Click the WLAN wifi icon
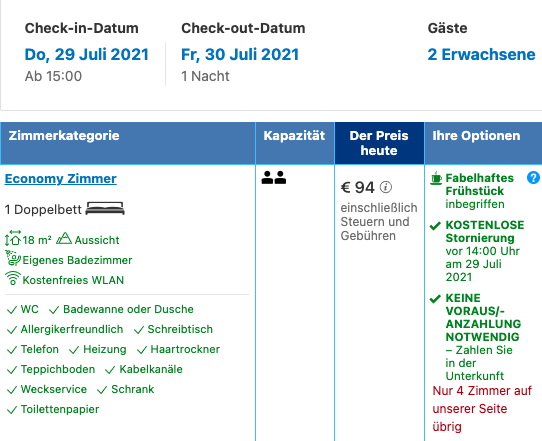Screen dimensions: 542x441 point(13,278)
